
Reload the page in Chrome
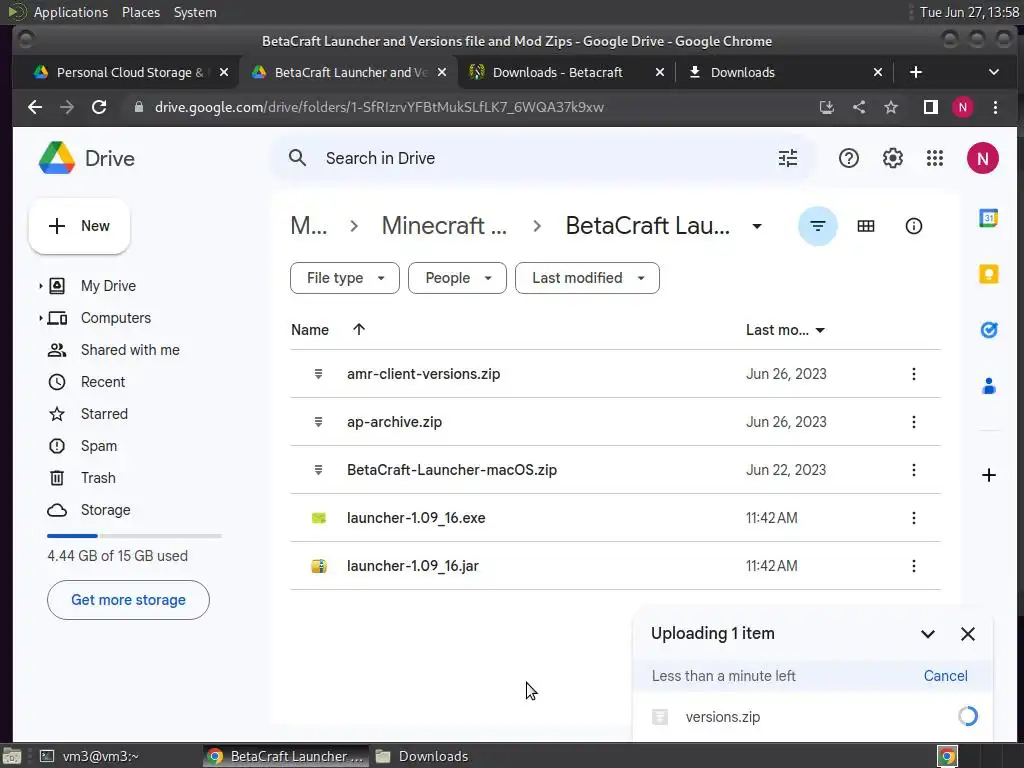(99, 107)
